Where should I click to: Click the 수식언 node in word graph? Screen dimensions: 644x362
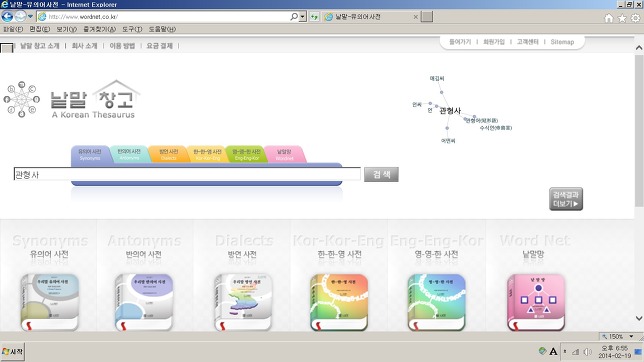496,128
